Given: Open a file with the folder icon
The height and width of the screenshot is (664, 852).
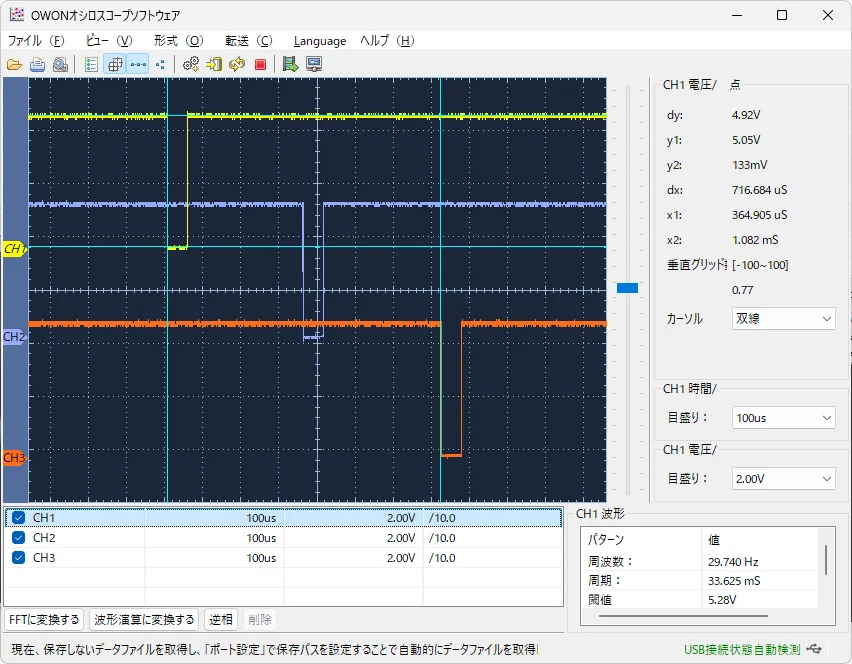Looking at the screenshot, I should click(x=14, y=65).
